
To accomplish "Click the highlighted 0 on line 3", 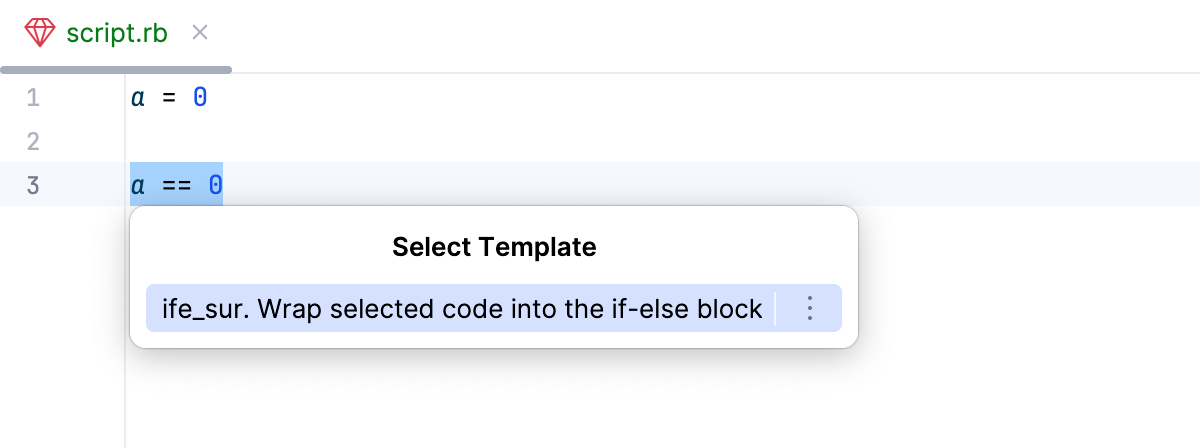I will point(215,186).
